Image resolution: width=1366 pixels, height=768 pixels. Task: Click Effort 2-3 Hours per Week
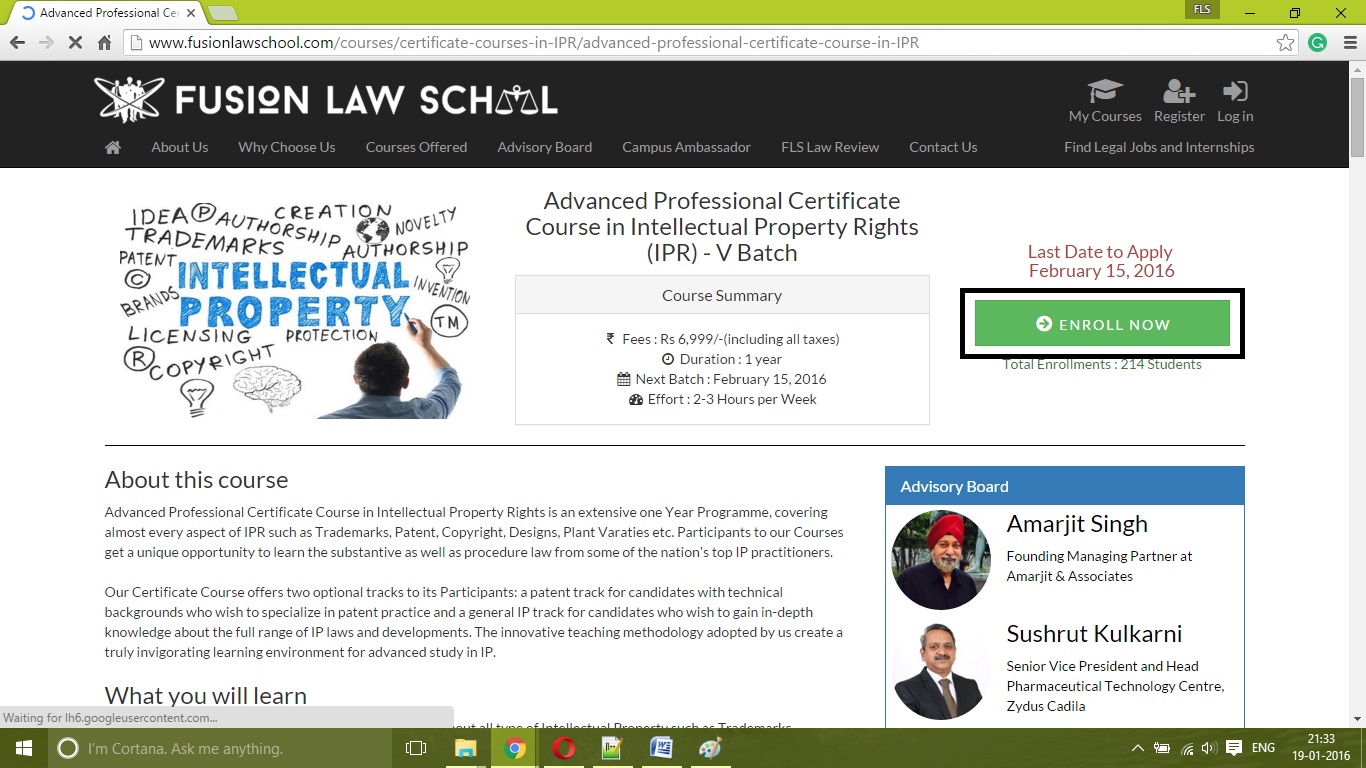pyautogui.click(x=722, y=399)
